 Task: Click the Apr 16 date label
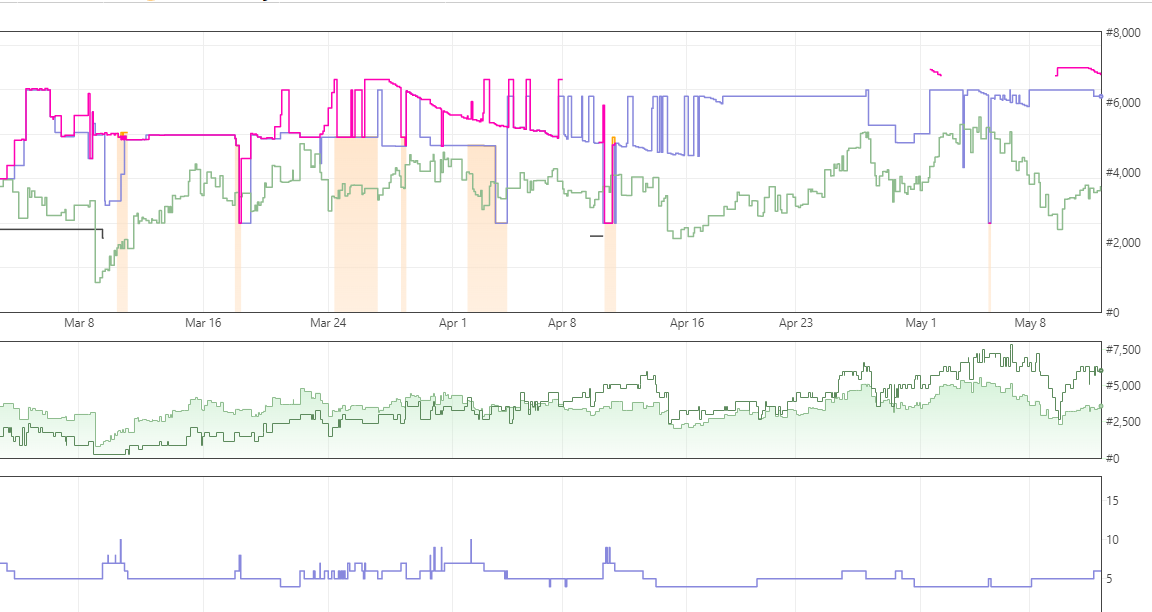687,323
